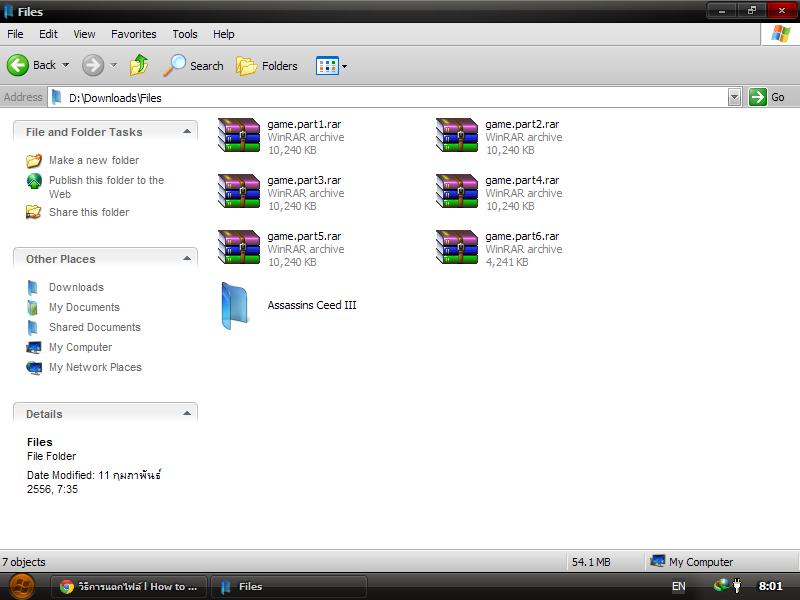800x600 pixels.
Task: Open Downloads under Other Places
Action: coord(76,287)
